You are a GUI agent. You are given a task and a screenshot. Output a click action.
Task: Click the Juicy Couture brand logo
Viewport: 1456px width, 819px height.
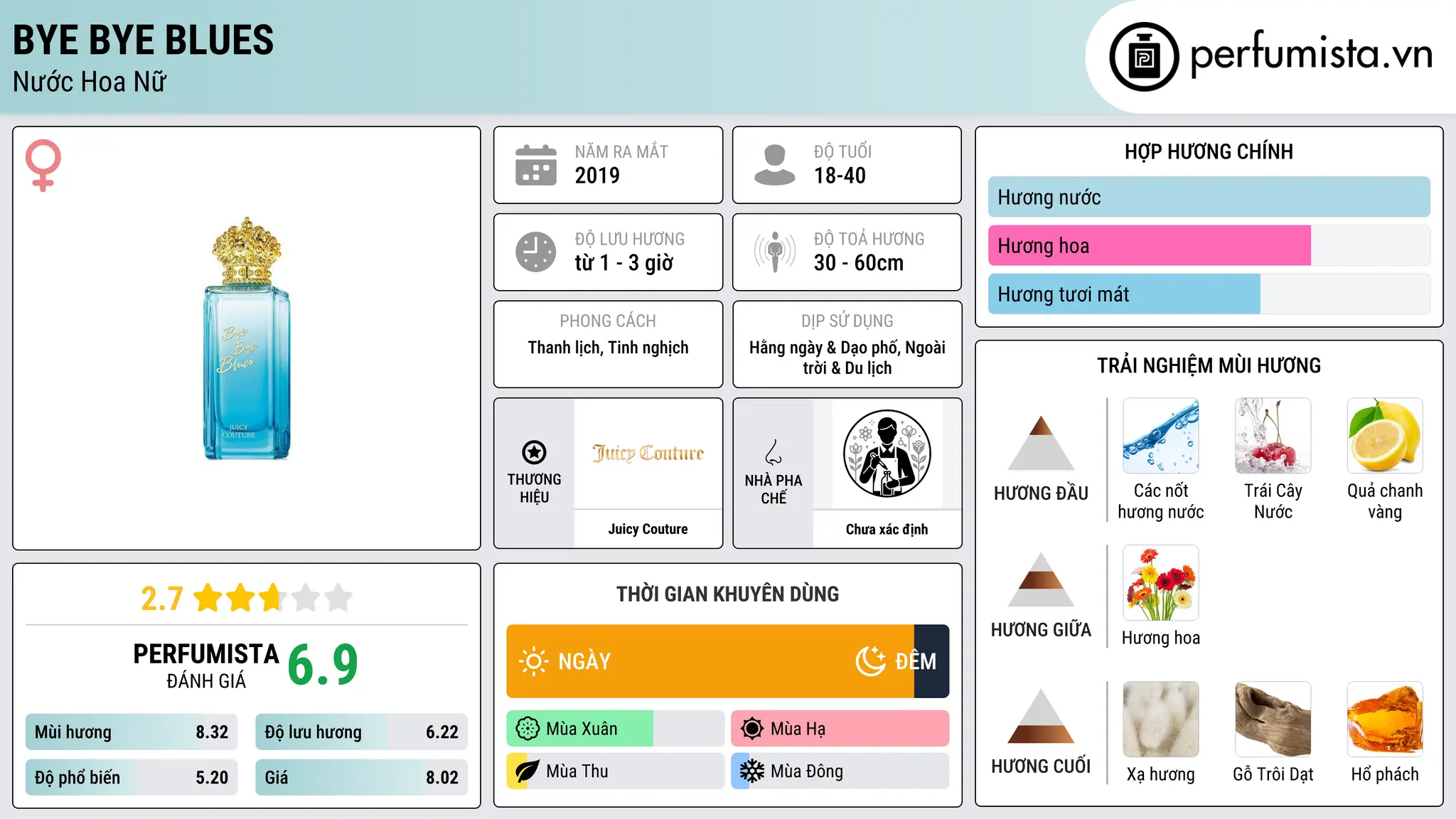point(648,453)
